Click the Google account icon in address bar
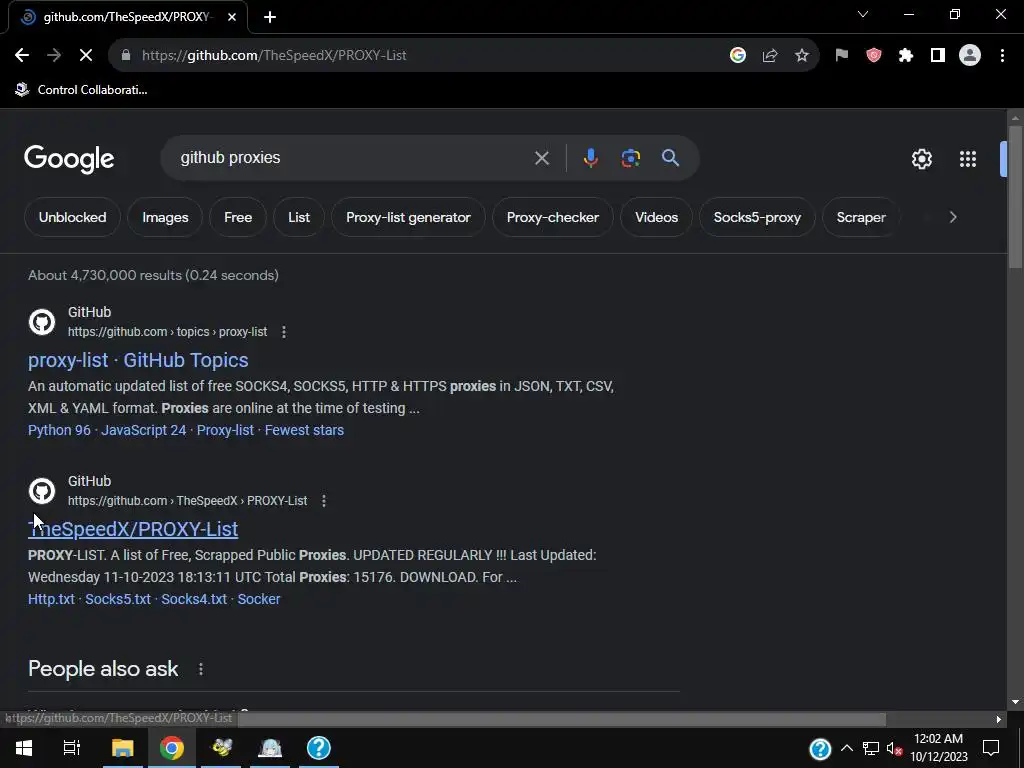This screenshot has width=1024, height=768. point(738,56)
